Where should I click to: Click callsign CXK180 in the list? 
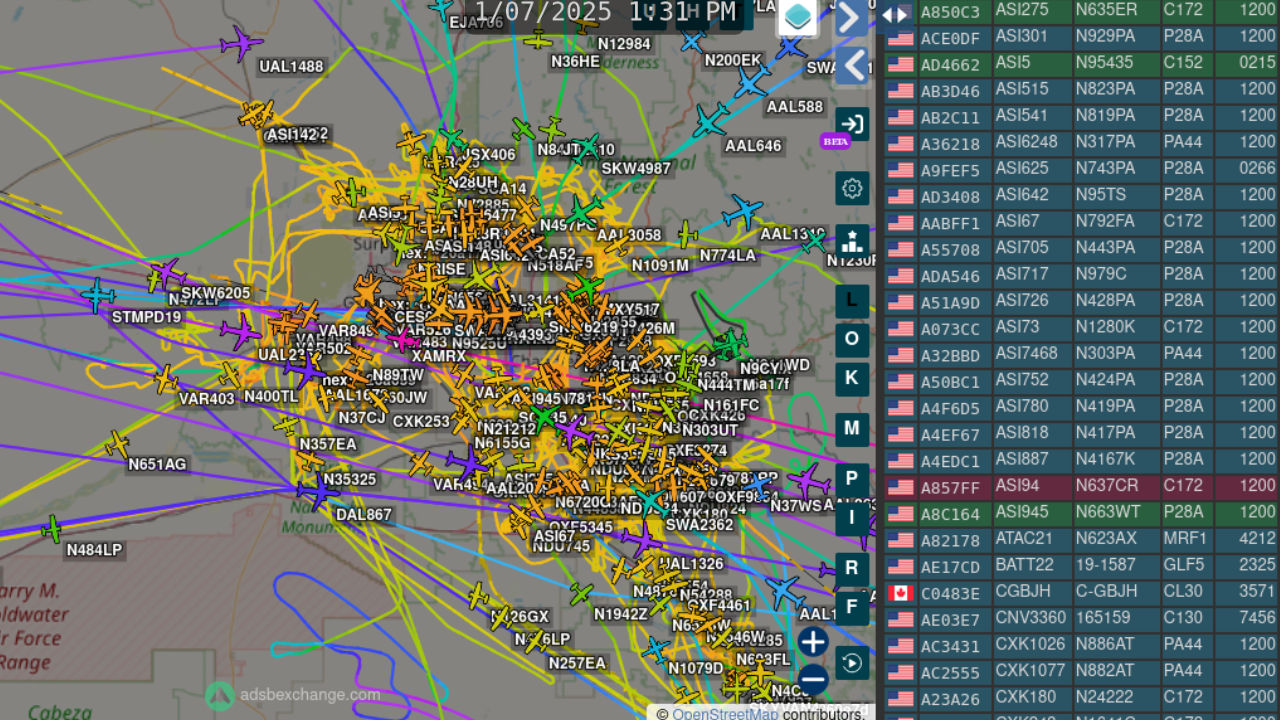pyautogui.click(x=1025, y=696)
